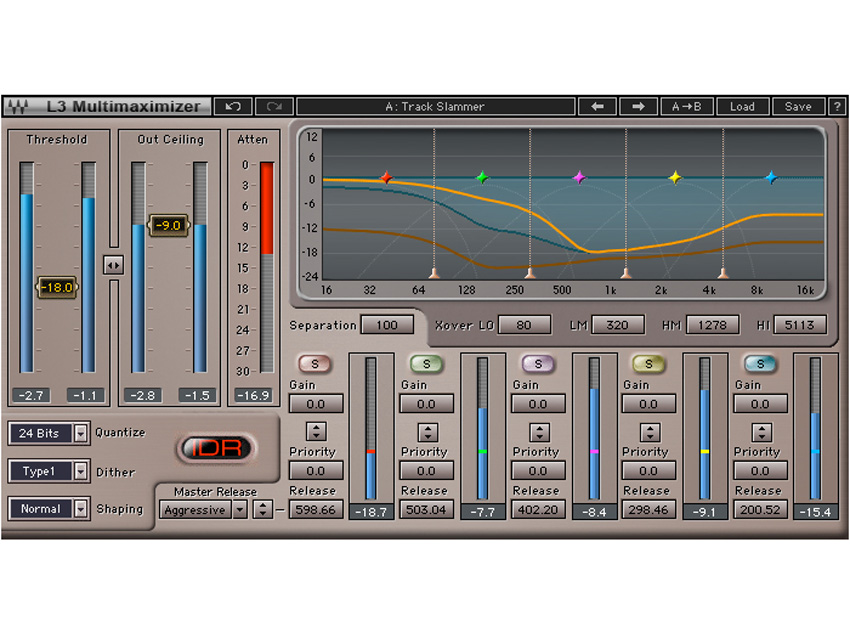This screenshot has height=638, width=850.
Task: Open help with the question mark button
Action: tap(837, 106)
